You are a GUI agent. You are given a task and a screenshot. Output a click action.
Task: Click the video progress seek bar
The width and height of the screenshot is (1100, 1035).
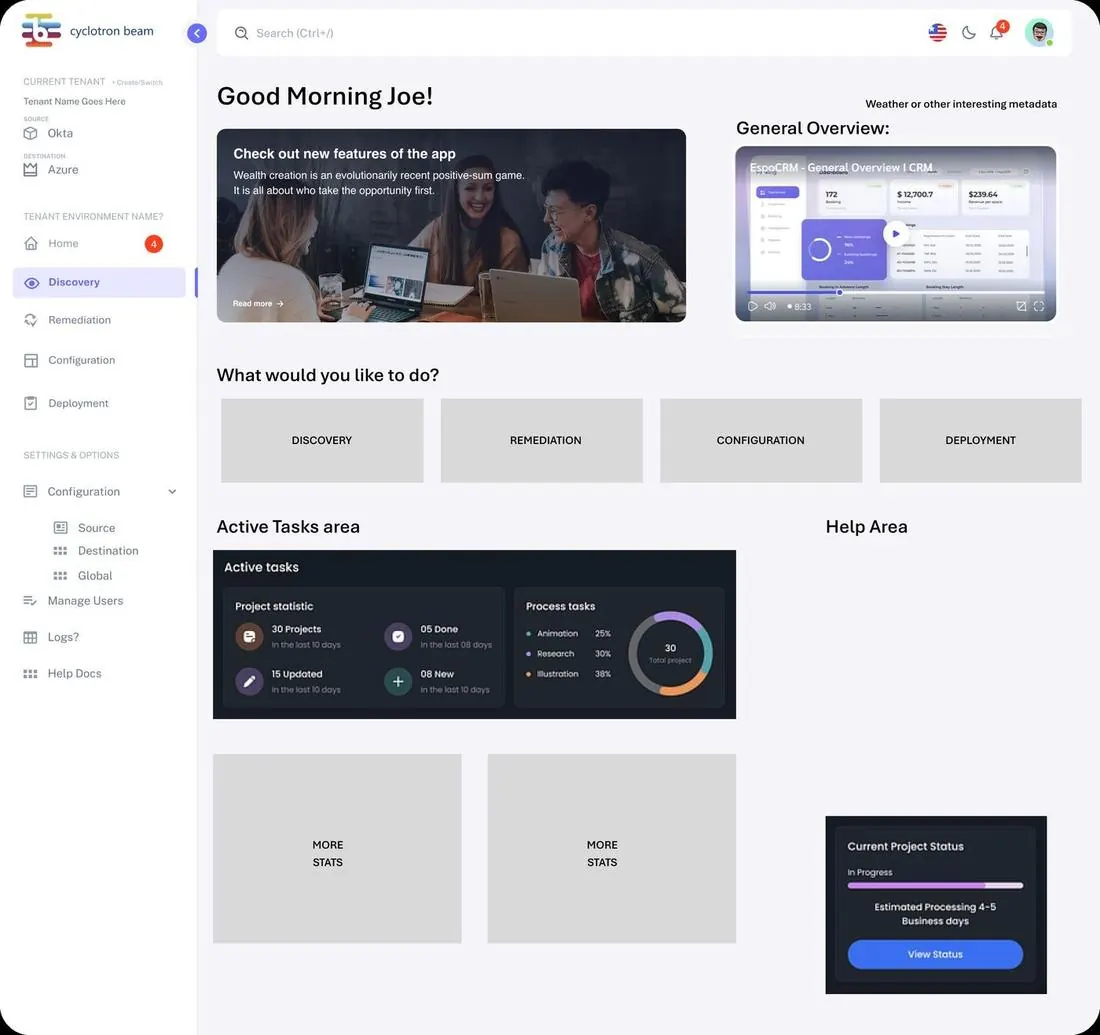click(895, 292)
